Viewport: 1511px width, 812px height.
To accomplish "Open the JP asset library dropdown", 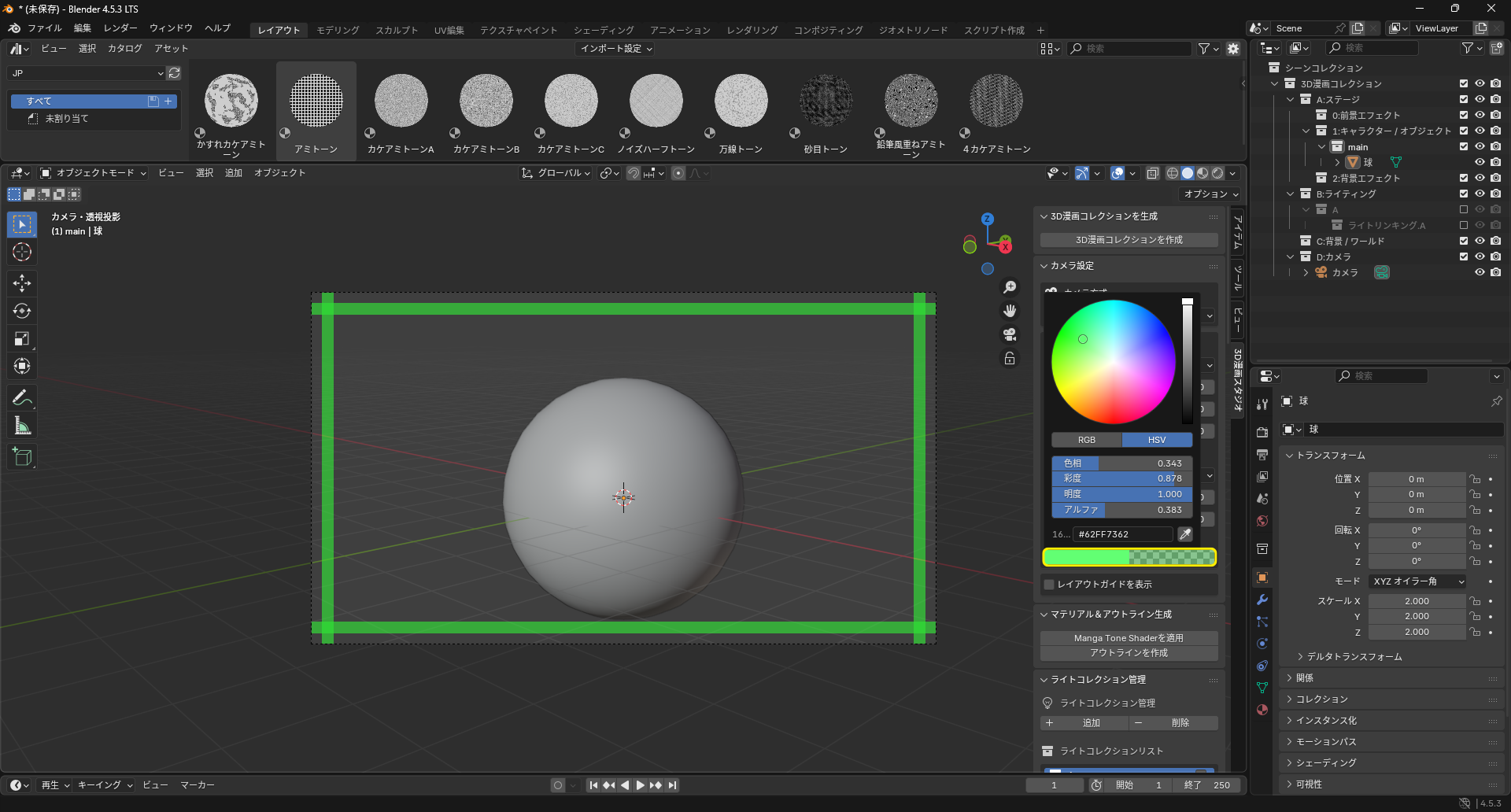I will [87, 73].
